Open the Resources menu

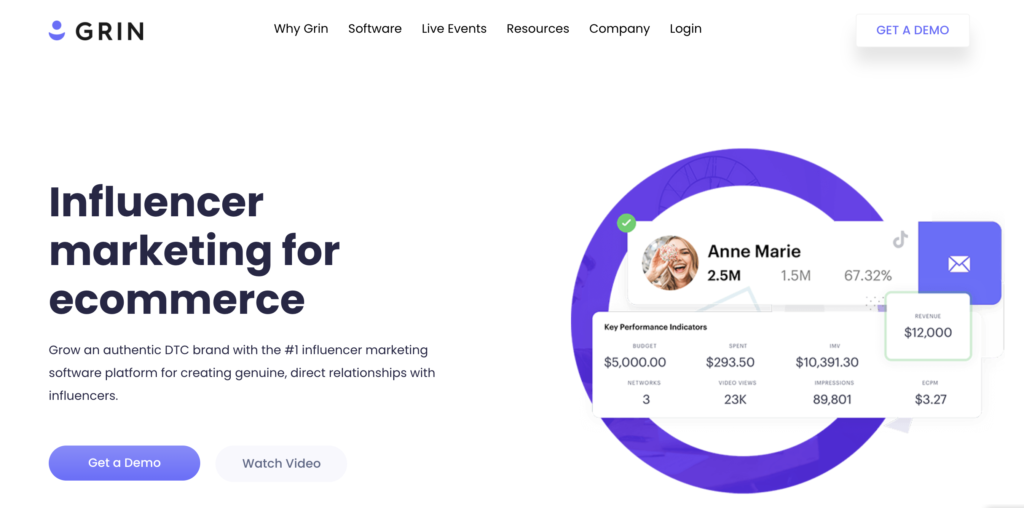click(538, 29)
